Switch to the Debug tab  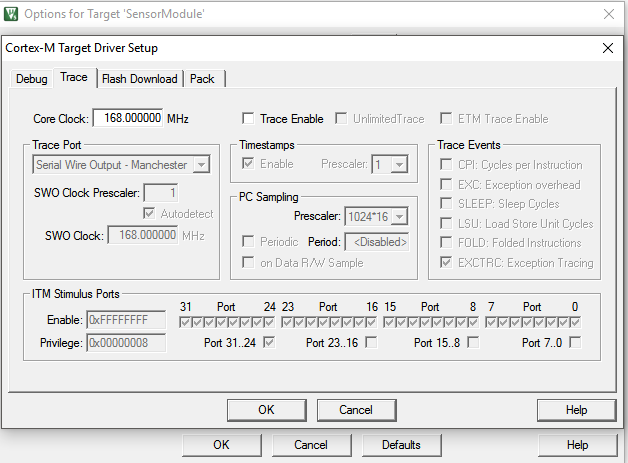(32, 79)
